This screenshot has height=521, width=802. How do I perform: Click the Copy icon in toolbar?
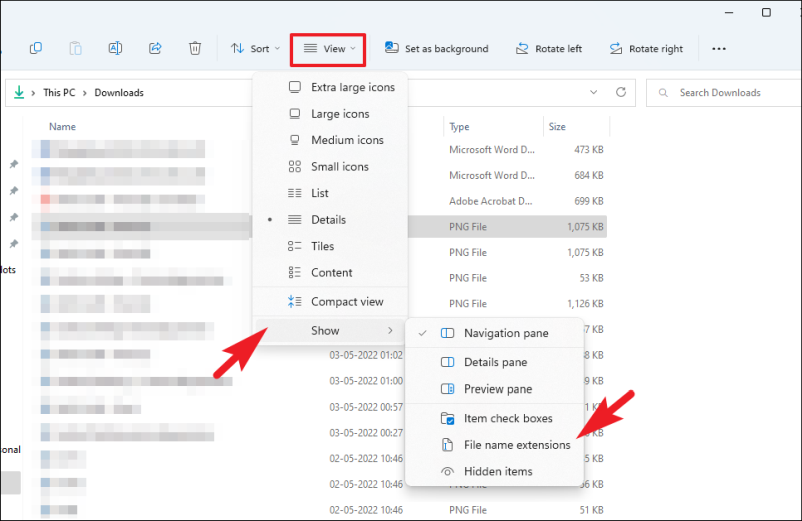coord(36,48)
